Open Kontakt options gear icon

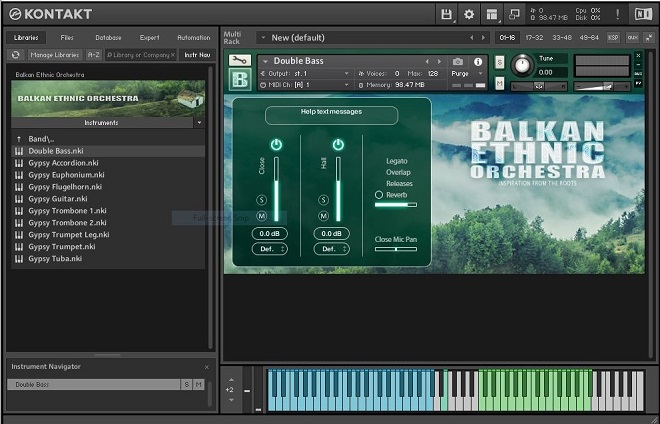[469, 14]
